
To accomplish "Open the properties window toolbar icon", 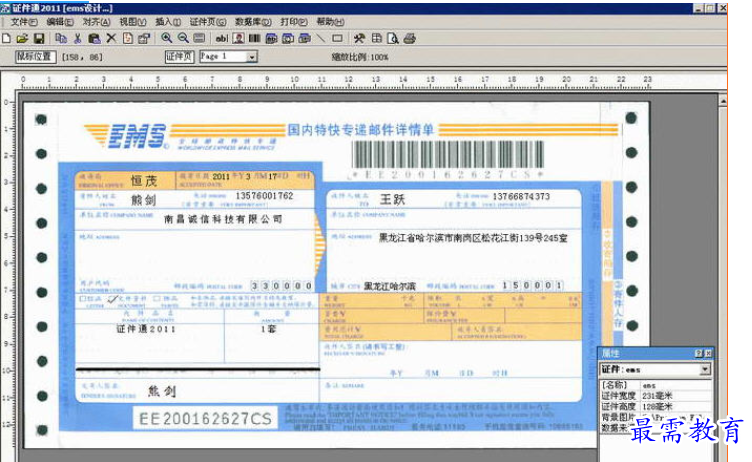I will (x=144, y=38).
